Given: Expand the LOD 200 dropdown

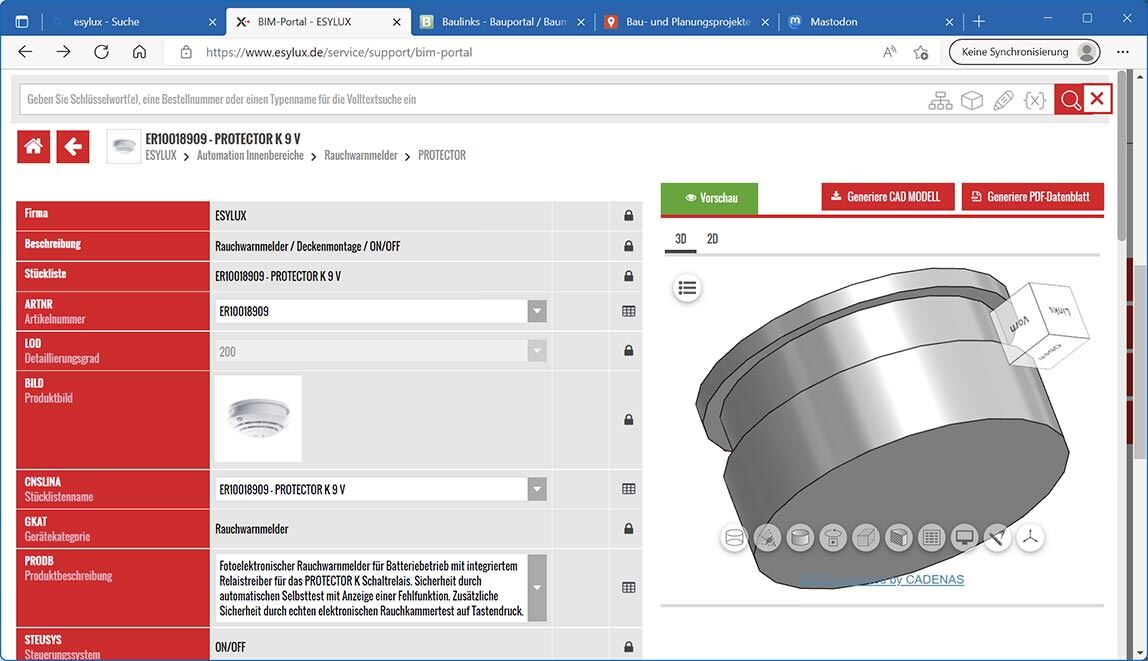Looking at the screenshot, I should pyautogui.click(x=537, y=351).
